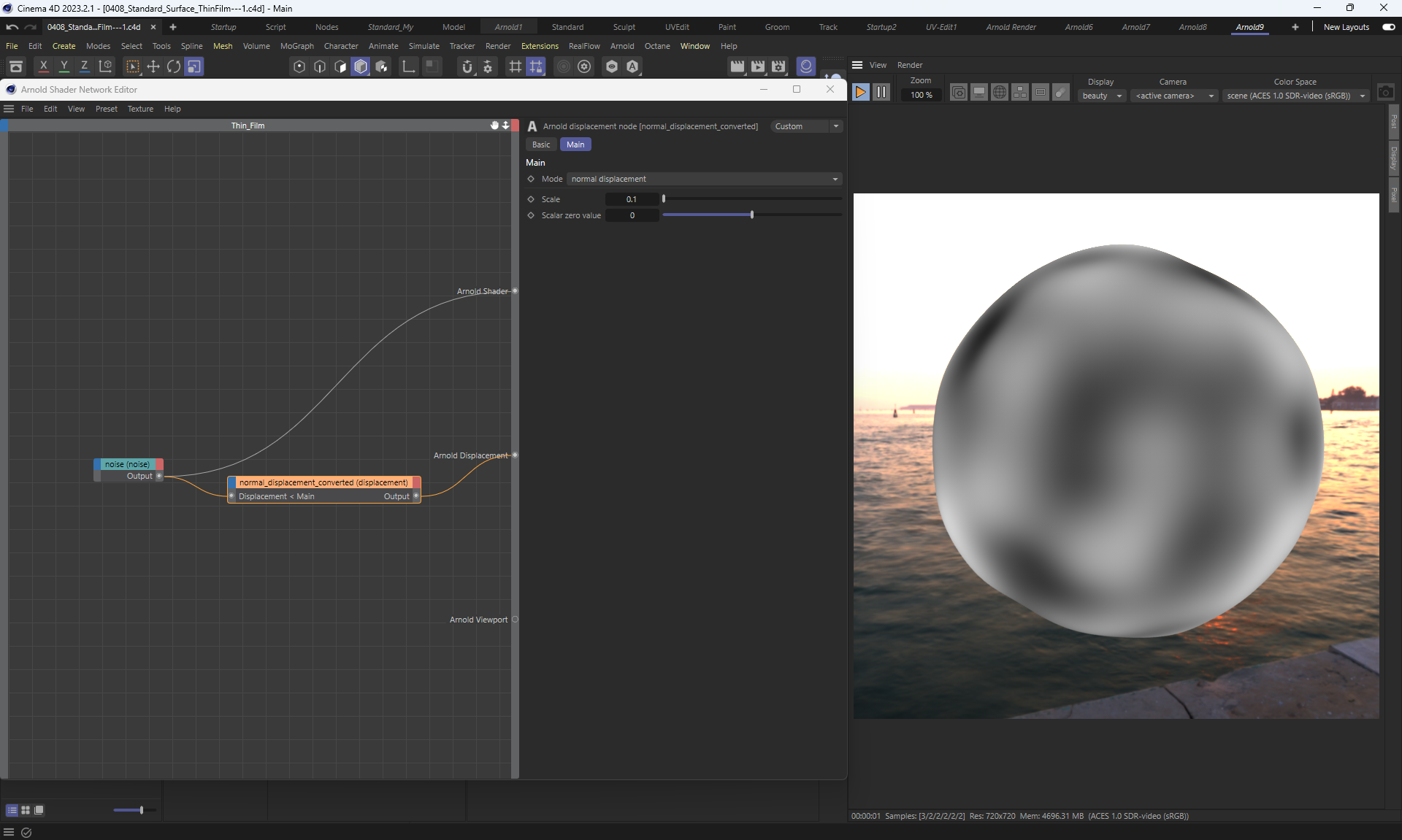Select the Rotate tool icon
The image size is (1402, 840).
(174, 66)
